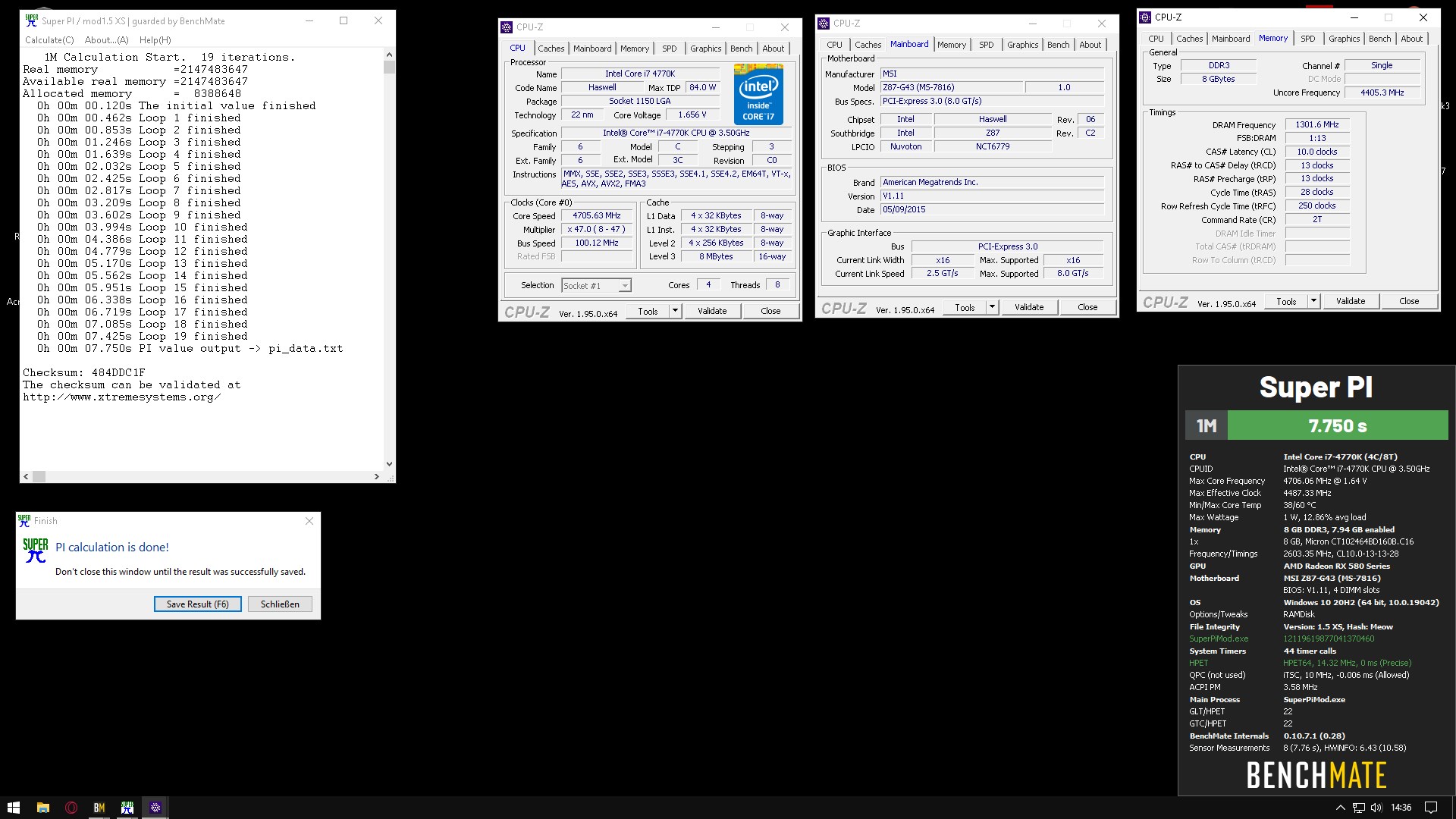
Task: Open File Explorer from taskbar
Action: tap(43, 808)
